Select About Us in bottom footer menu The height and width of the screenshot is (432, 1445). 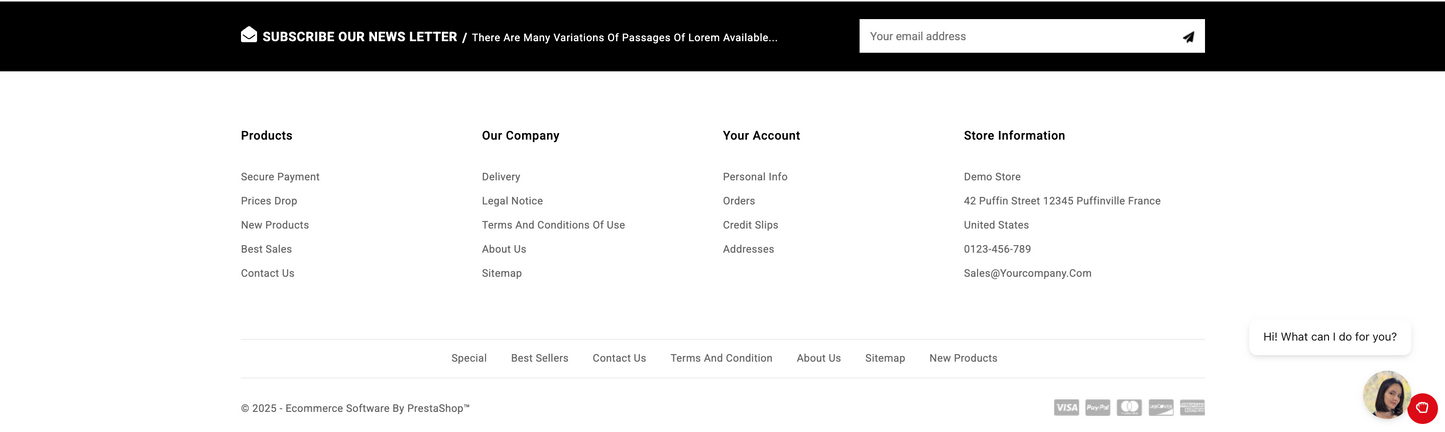point(819,358)
